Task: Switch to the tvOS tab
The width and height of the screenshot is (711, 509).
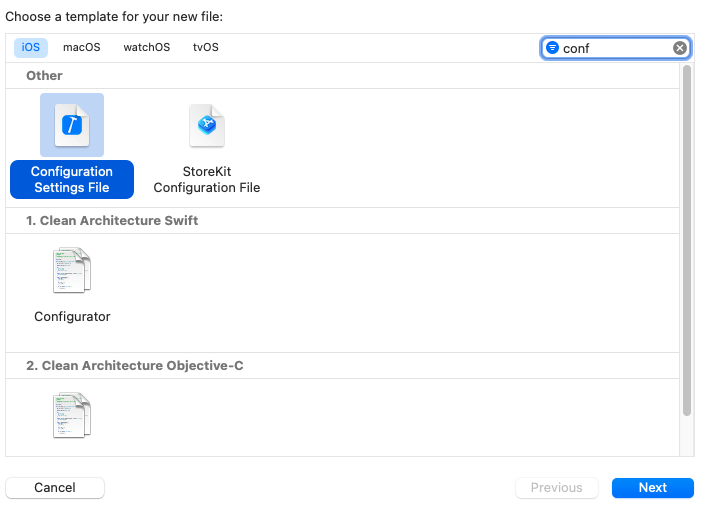Action: coord(205,48)
